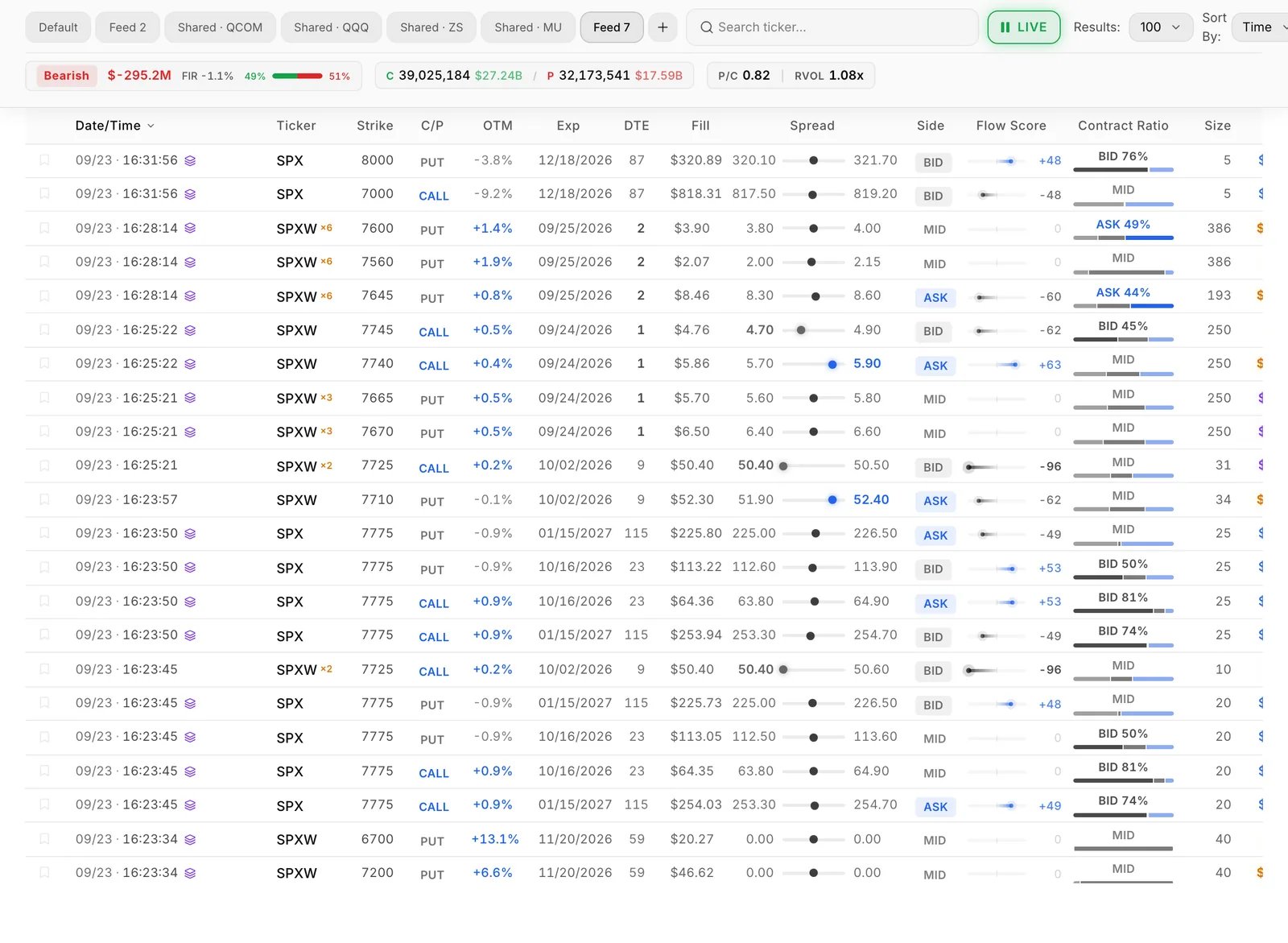Sort by the Flow Score column header
The height and width of the screenshot is (943, 1288).
[x=1011, y=126]
